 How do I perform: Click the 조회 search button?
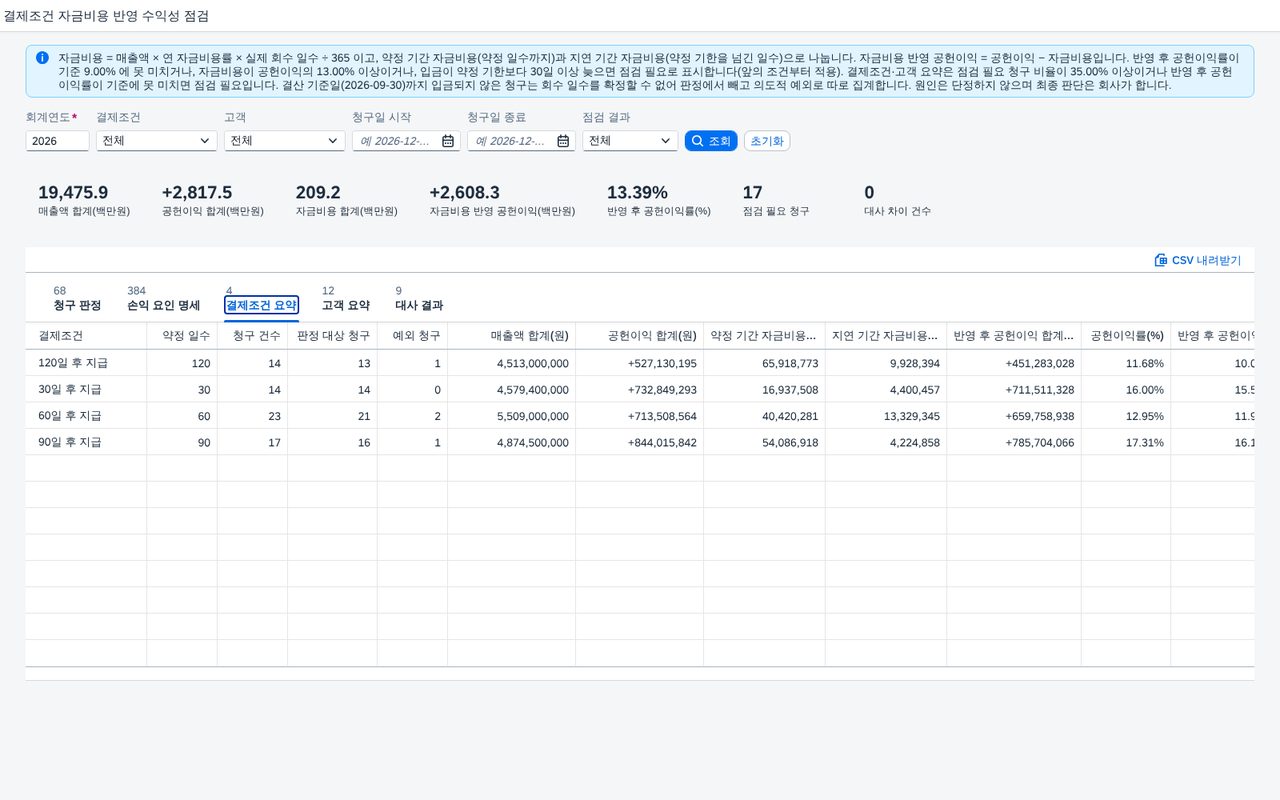pos(711,141)
